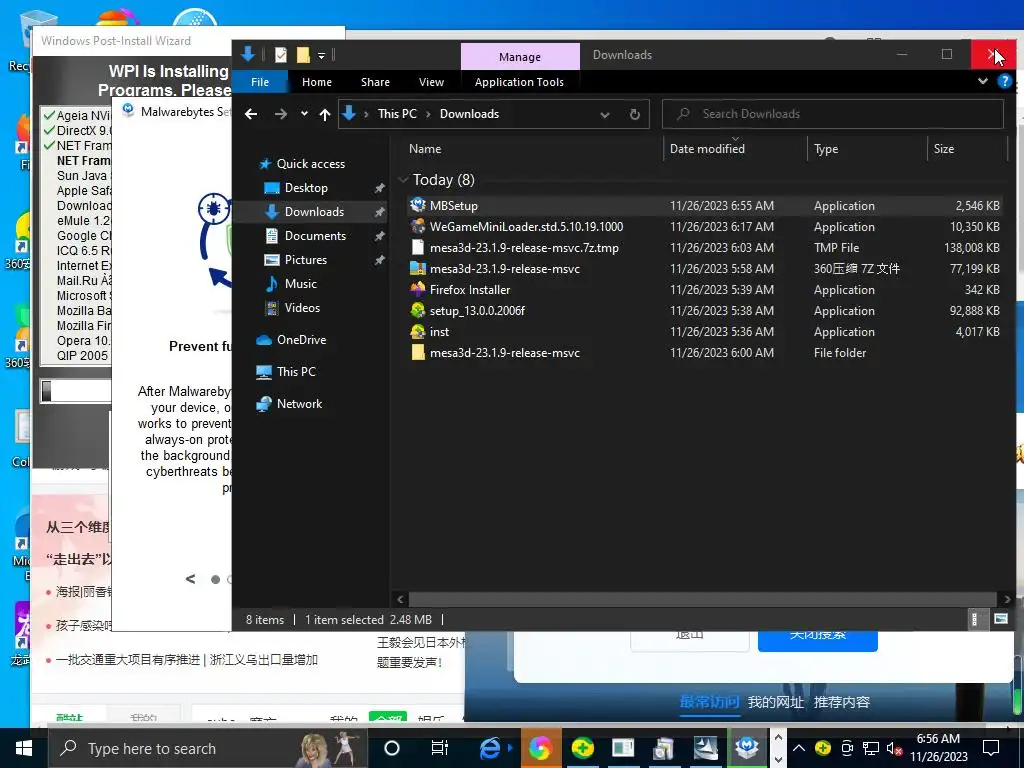Click previous slide arrow in Malwarebytes setup
Screen dimensions: 1024x768
pos(190,579)
